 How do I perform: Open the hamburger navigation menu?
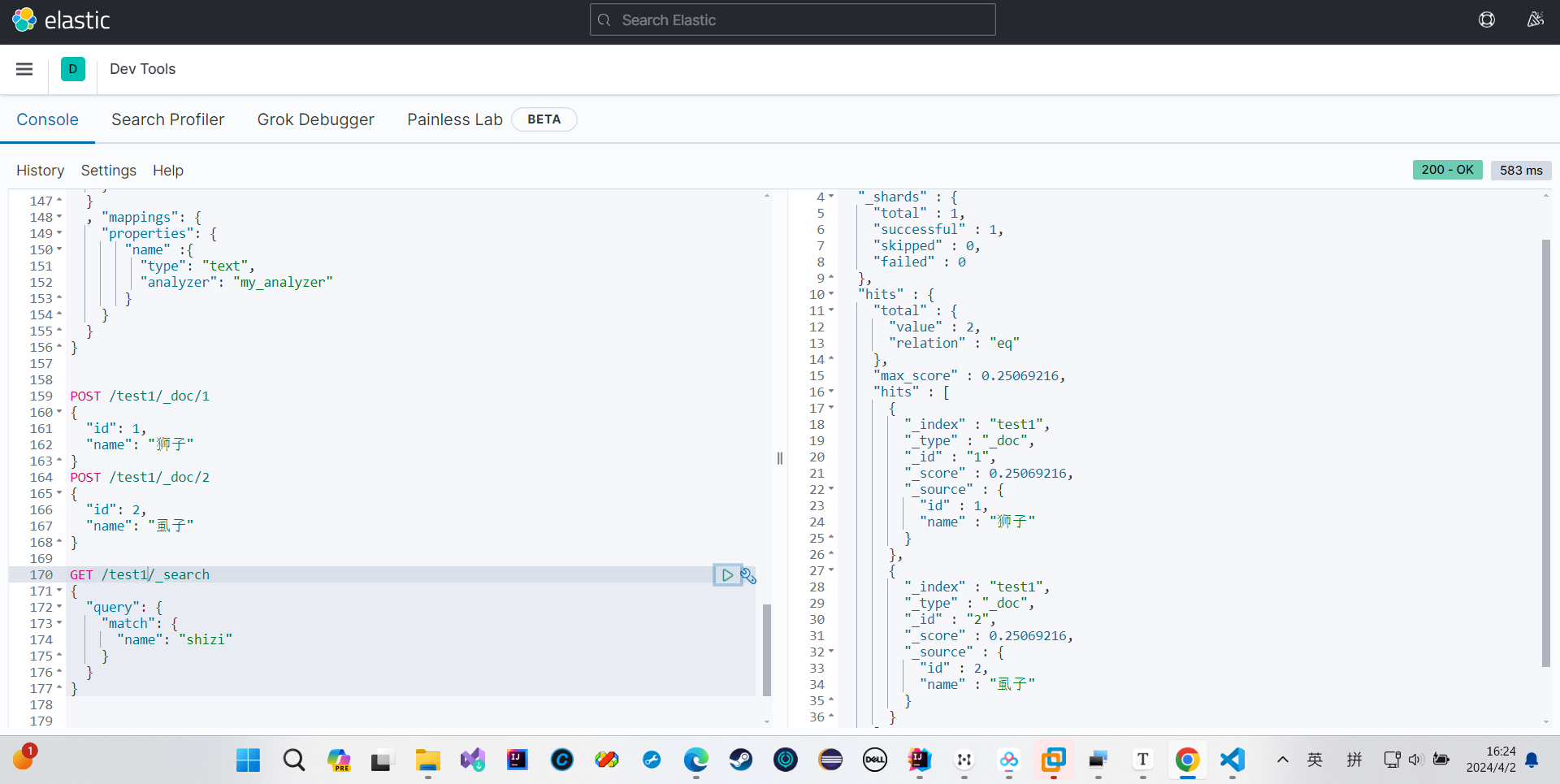click(x=24, y=69)
